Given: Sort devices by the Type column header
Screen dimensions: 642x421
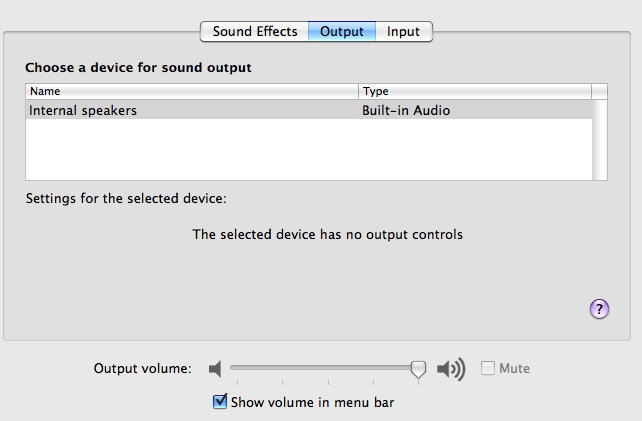Looking at the screenshot, I should (474, 91).
